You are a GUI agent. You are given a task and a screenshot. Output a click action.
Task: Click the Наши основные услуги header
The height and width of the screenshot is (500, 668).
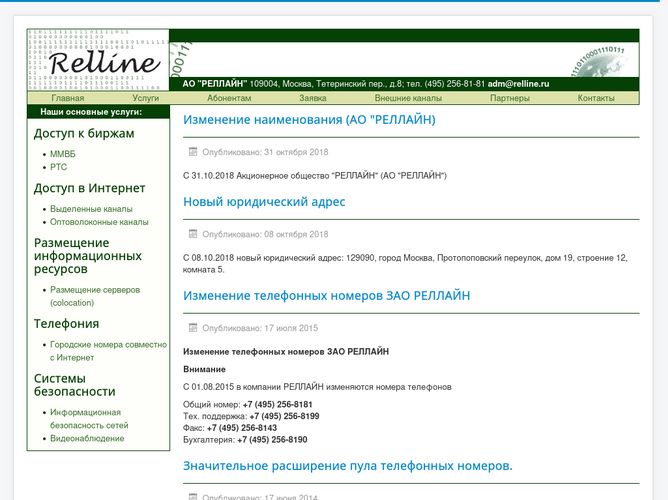click(x=91, y=112)
